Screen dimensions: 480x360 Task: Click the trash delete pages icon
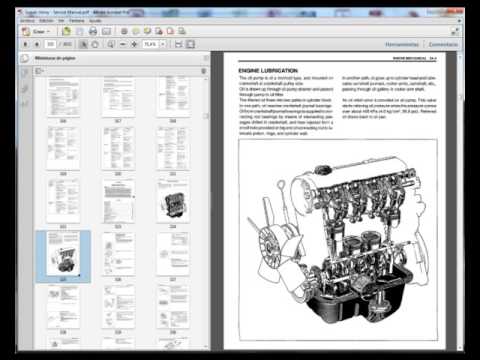[204, 71]
